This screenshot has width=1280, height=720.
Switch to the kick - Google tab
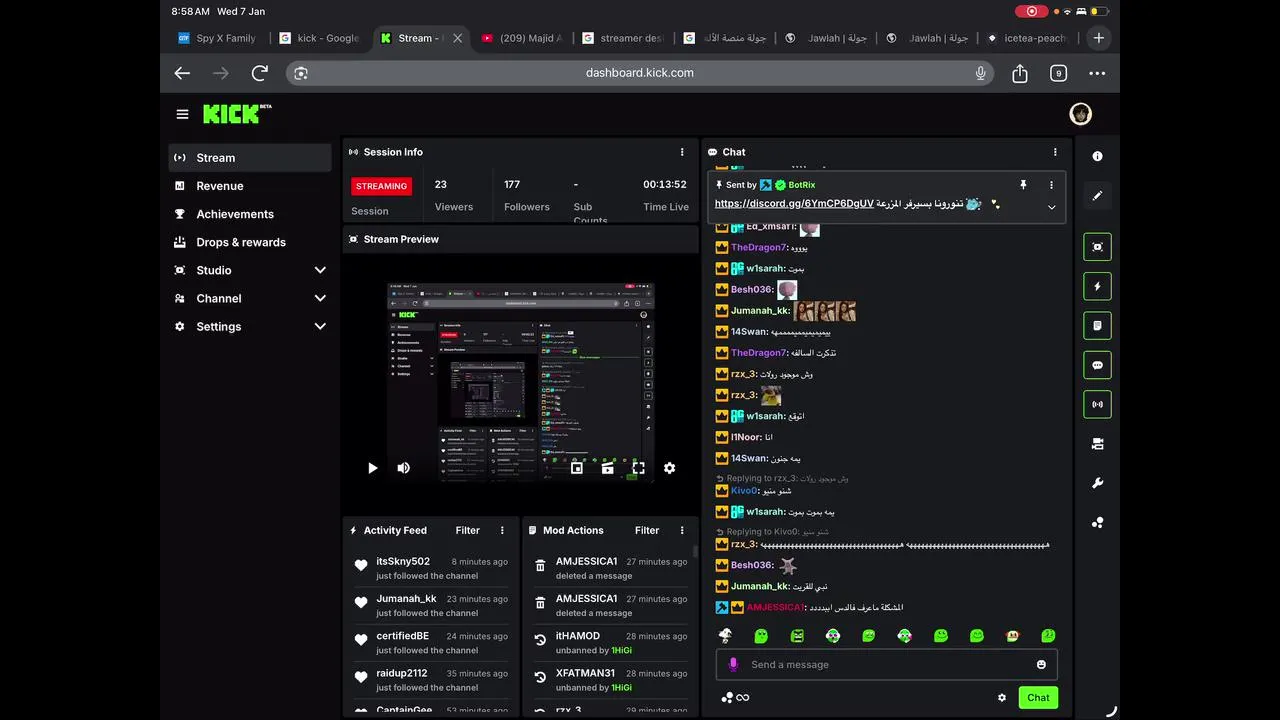319,38
